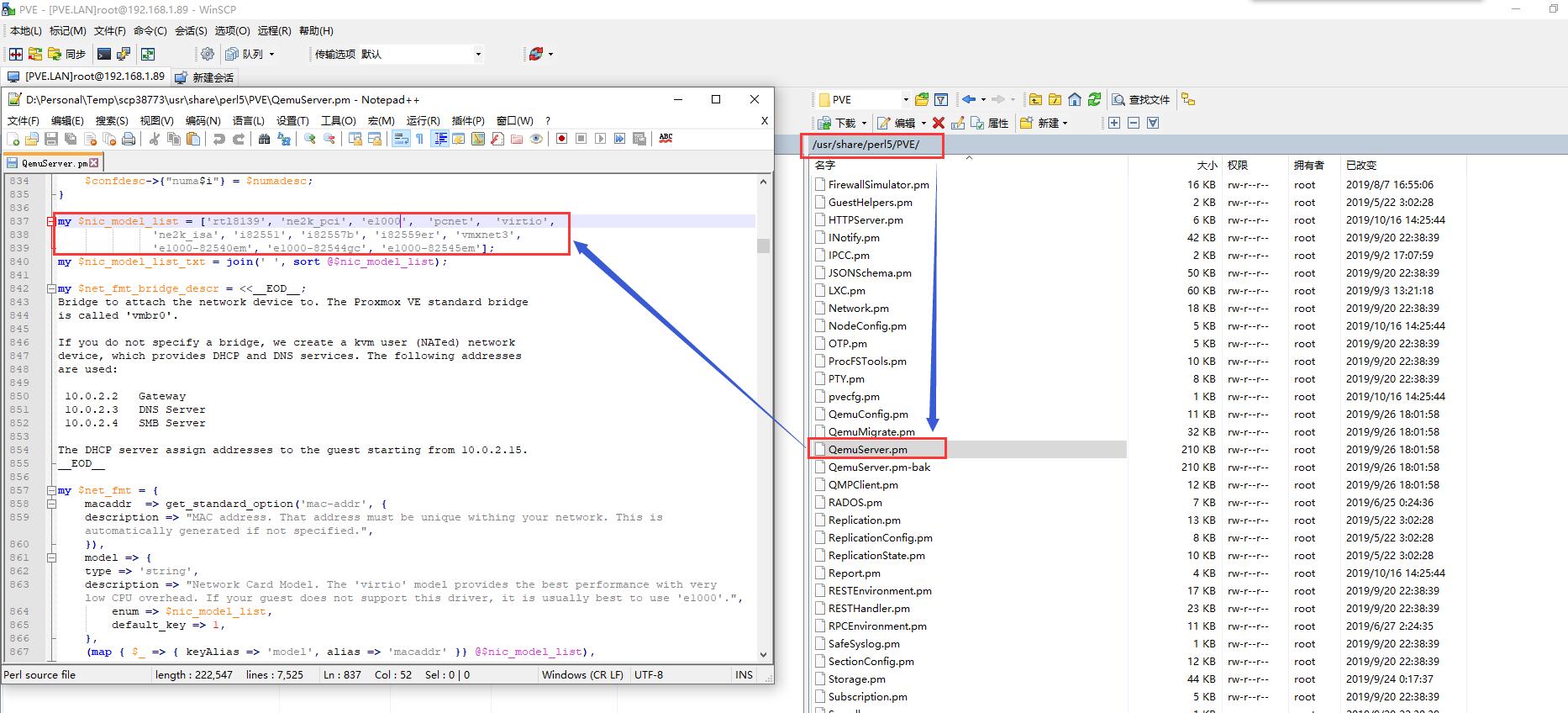
Task: Open WinSCP preferences gear icon
Action: click(x=208, y=54)
